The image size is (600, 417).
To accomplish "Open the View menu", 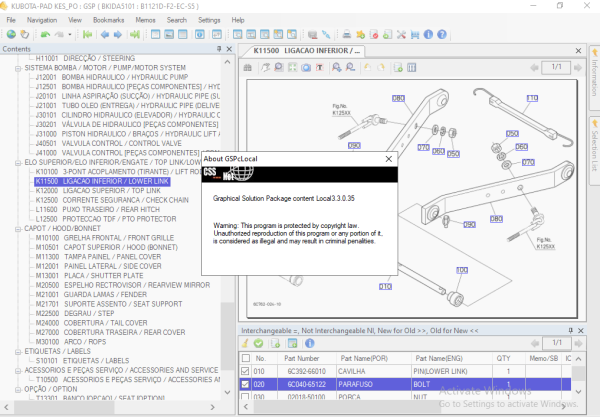I will [x=75, y=20].
